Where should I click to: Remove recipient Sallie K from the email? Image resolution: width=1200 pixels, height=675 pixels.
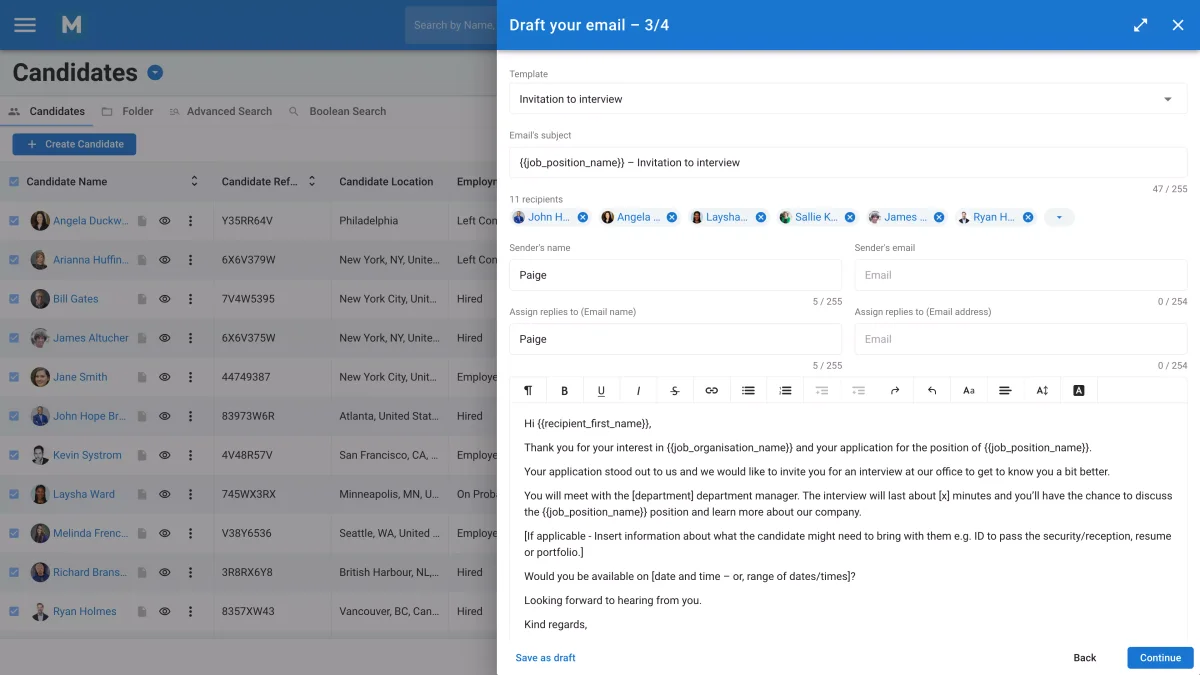pyautogui.click(x=850, y=216)
